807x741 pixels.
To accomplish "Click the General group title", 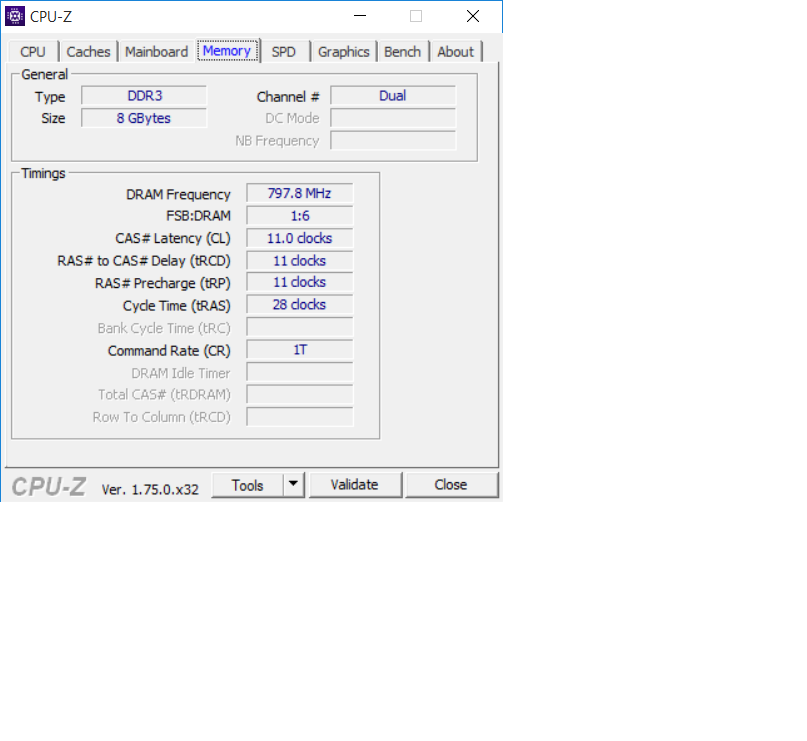I will [x=44, y=75].
